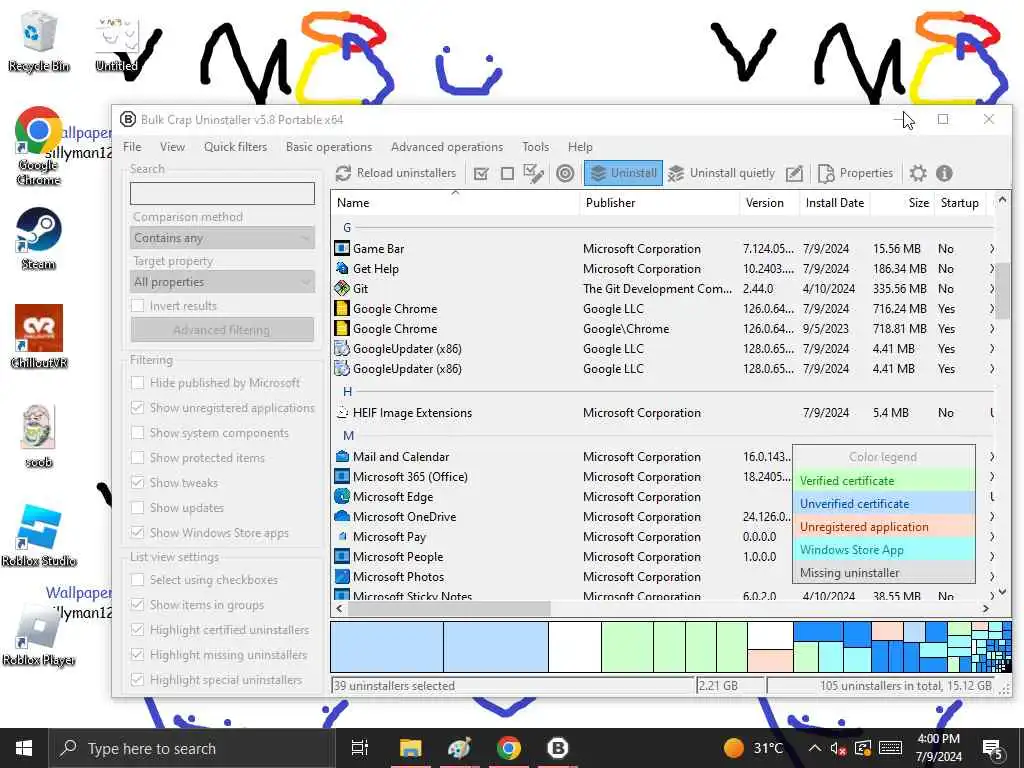Toggle Show Windows Store apps checkbox

[x=138, y=533]
